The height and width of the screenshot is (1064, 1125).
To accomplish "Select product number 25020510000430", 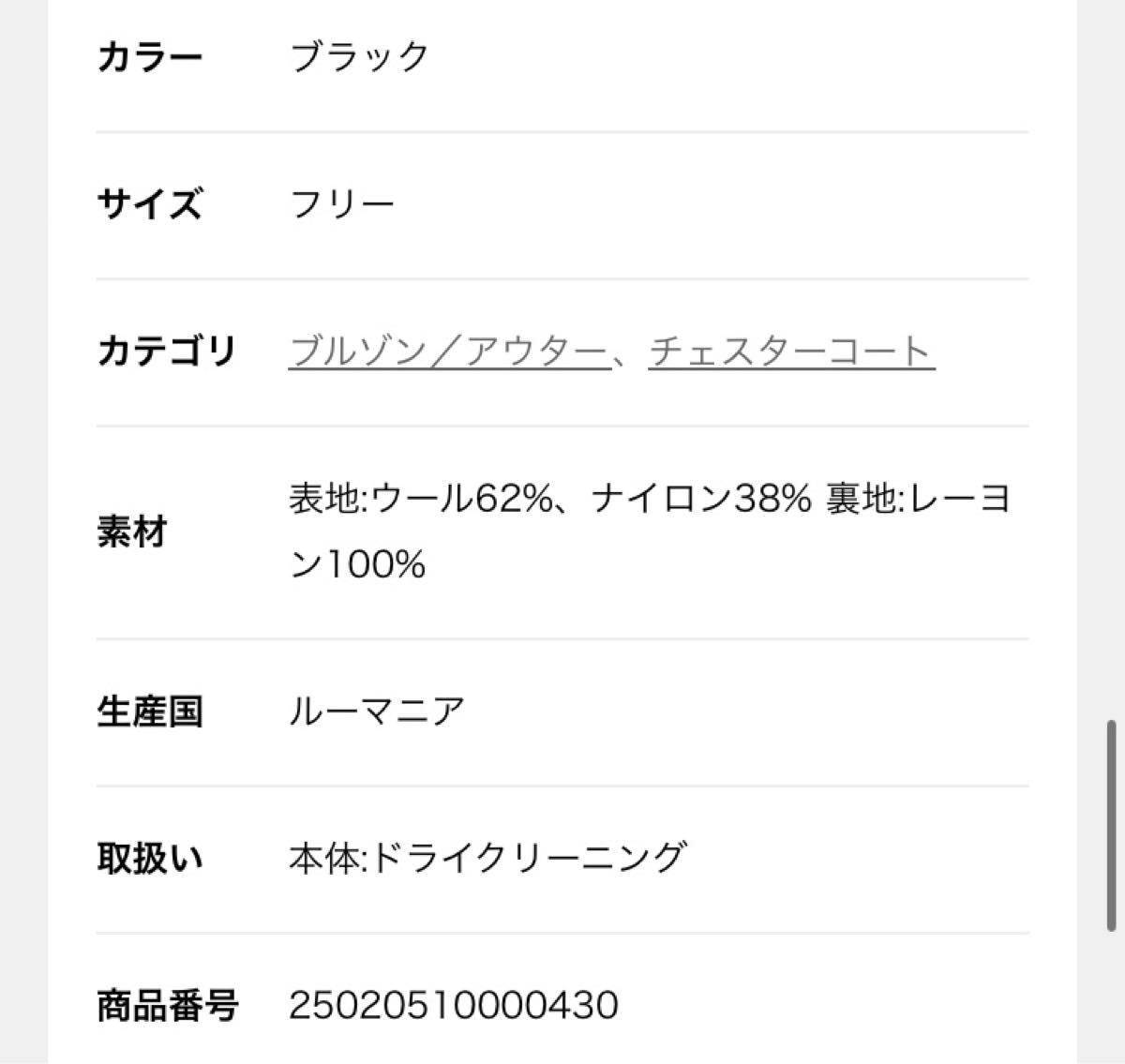I will pyautogui.click(x=454, y=1005).
